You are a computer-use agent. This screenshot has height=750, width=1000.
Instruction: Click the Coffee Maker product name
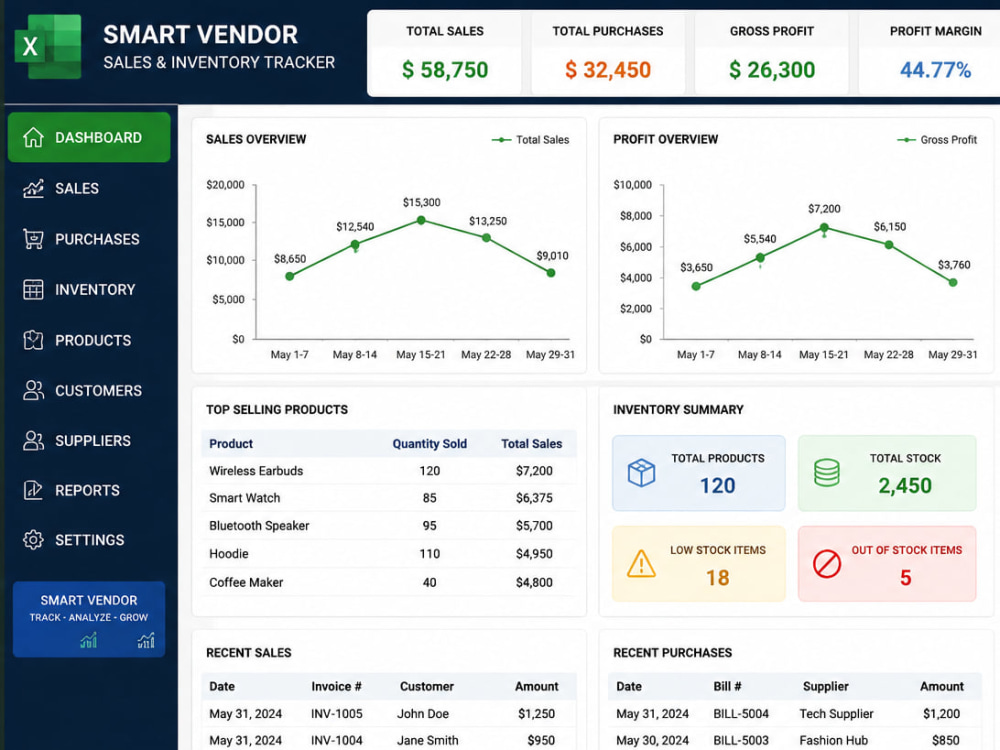click(246, 582)
